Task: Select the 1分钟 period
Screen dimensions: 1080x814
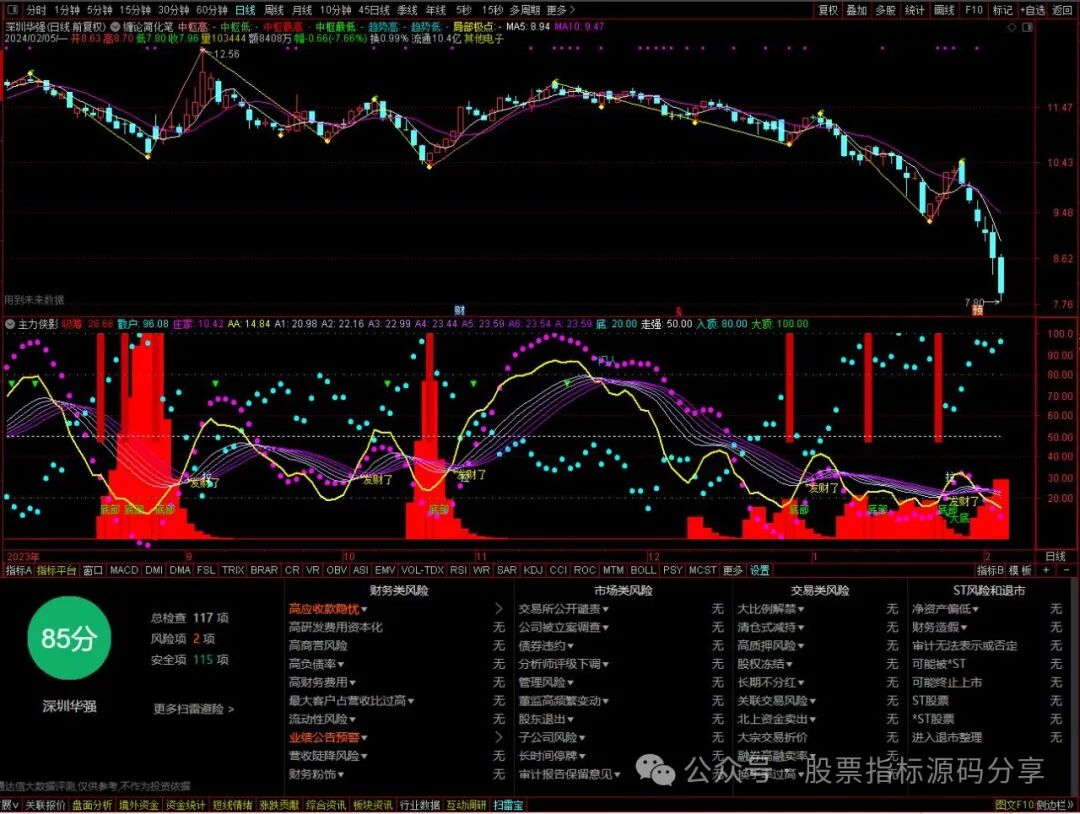Action: click(x=67, y=10)
